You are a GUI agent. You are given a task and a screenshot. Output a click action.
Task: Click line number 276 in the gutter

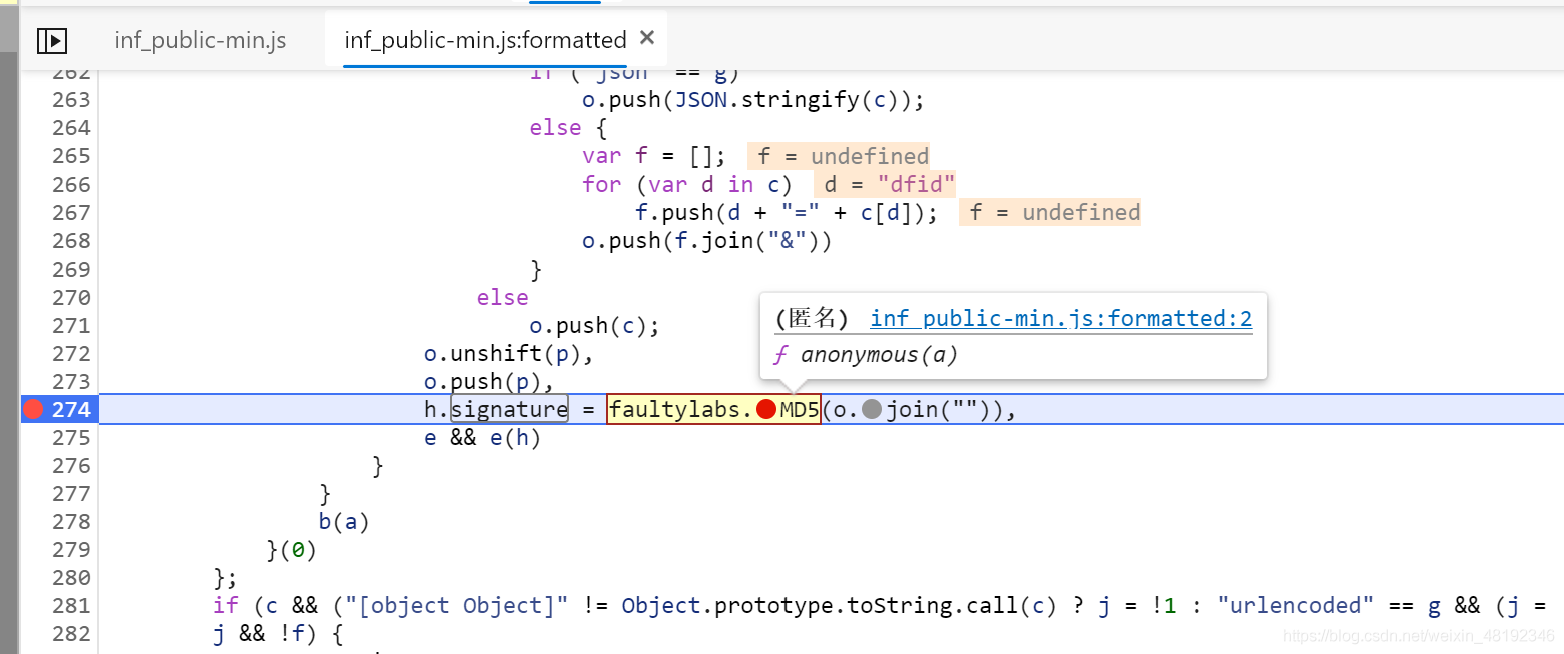click(x=70, y=465)
